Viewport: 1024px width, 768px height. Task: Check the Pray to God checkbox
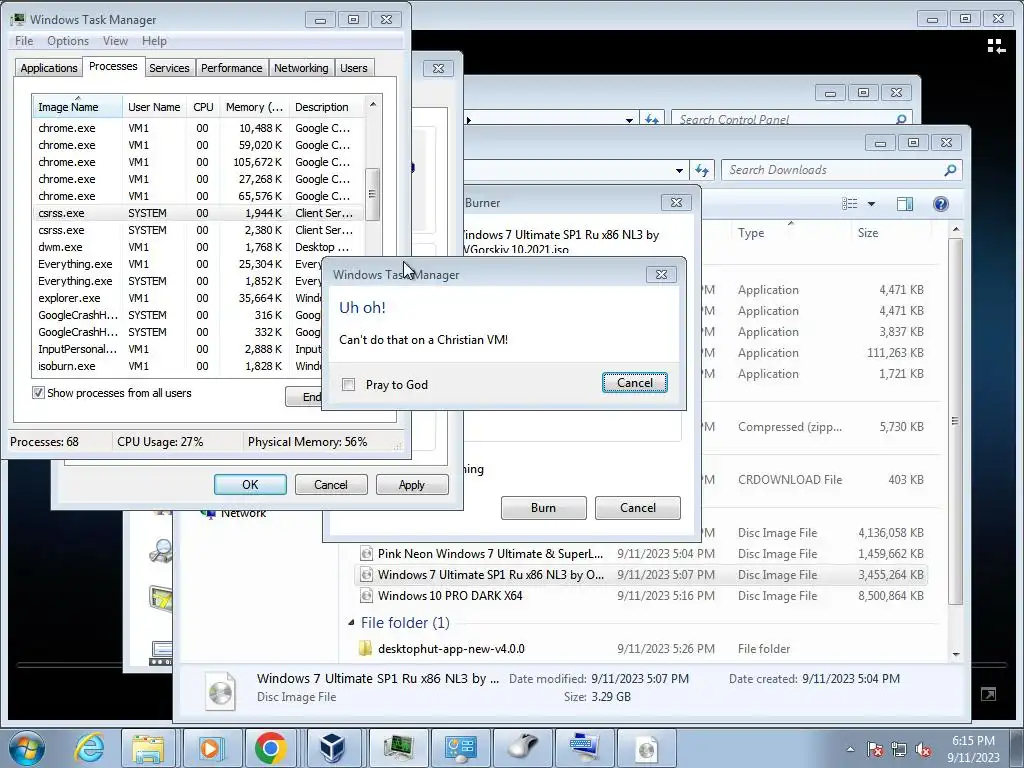(x=349, y=385)
